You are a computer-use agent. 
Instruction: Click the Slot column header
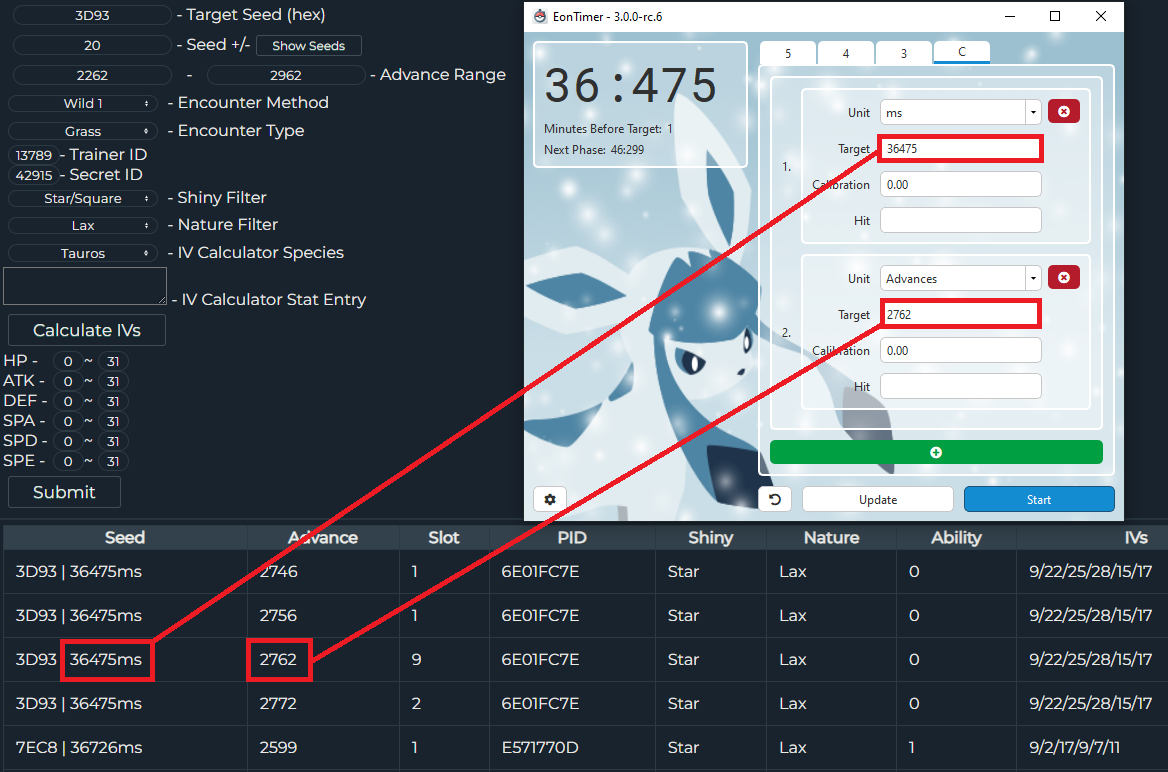tap(444, 537)
